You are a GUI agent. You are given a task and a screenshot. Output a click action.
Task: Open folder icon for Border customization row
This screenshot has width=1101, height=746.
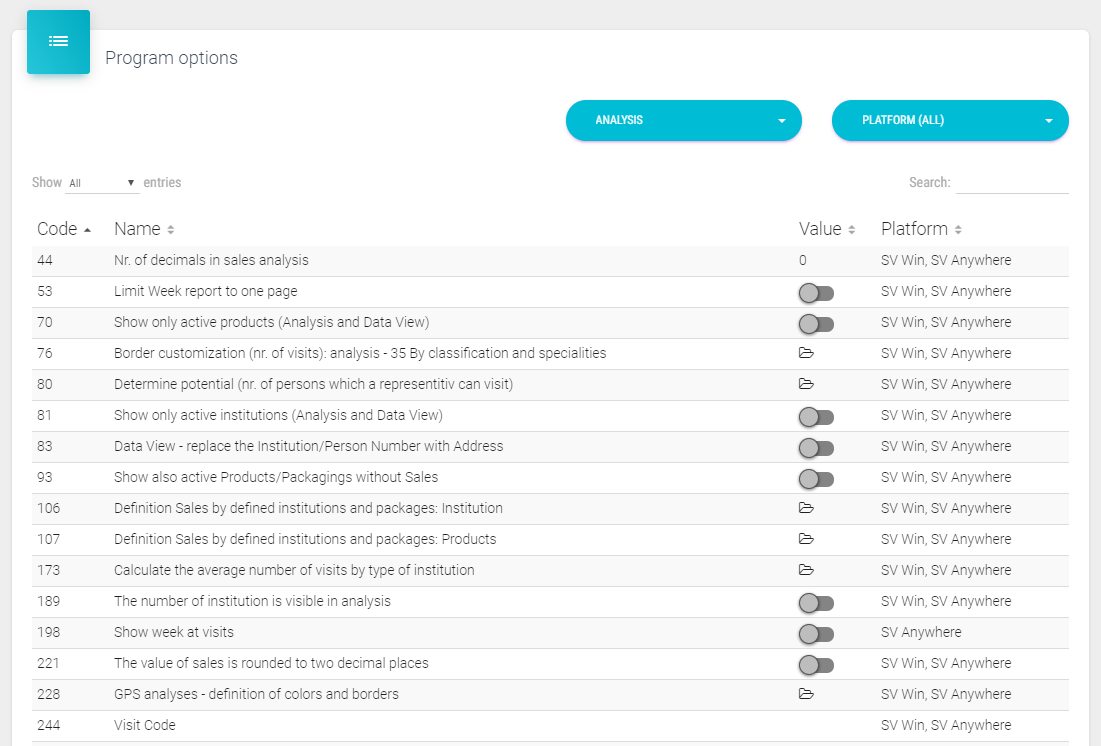806,353
